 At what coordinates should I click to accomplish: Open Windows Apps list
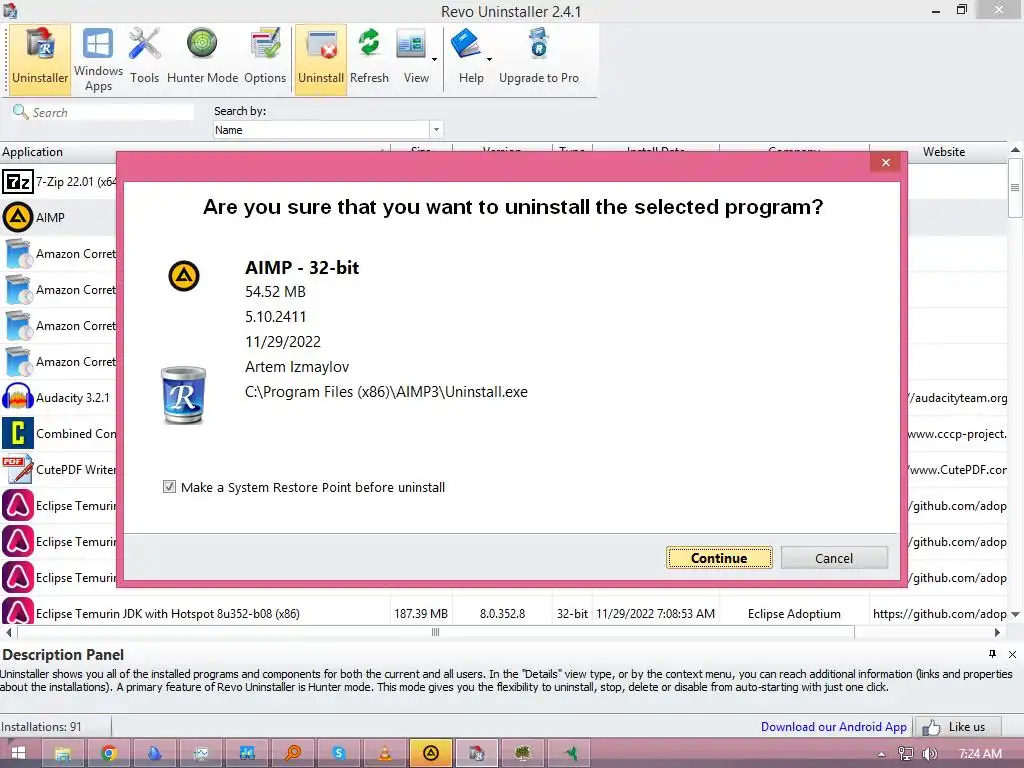coord(98,59)
